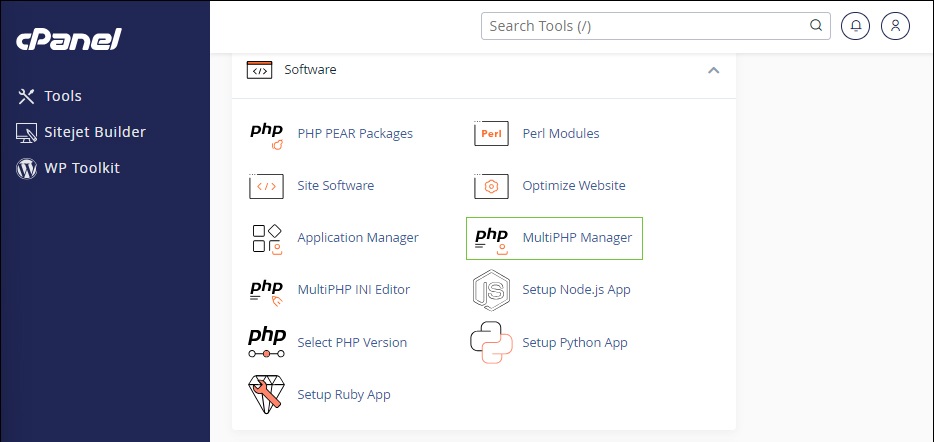Open the MultiPHP INI Editor link

pyautogui.click(x=354, y=290)
